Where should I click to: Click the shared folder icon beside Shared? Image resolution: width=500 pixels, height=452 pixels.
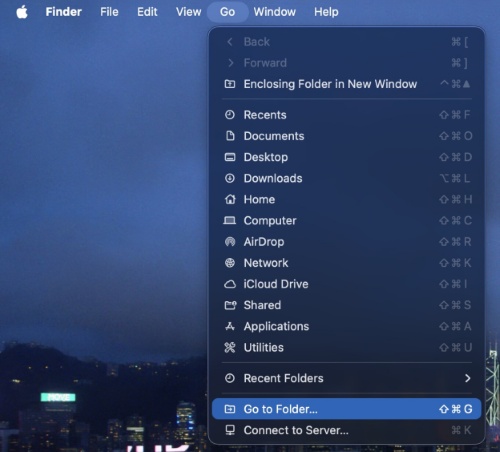click(230, 305)
